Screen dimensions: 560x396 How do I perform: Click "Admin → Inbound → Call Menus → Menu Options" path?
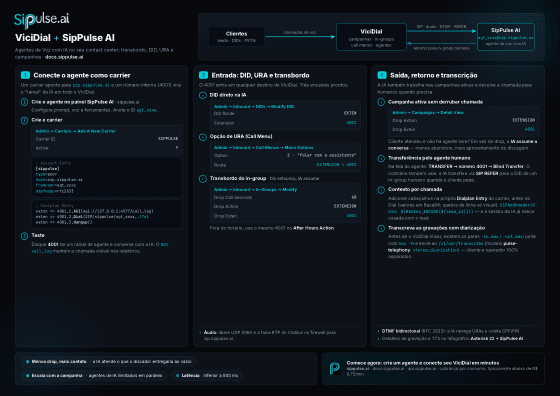pos(263,147)
